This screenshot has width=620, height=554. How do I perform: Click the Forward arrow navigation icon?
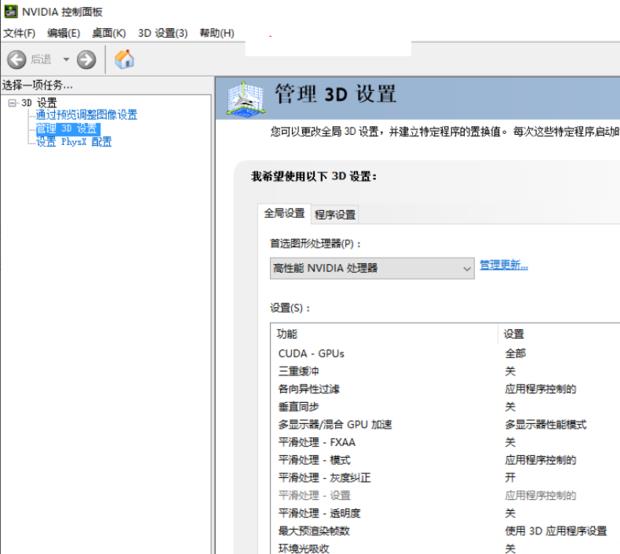[x=86, y=60]
